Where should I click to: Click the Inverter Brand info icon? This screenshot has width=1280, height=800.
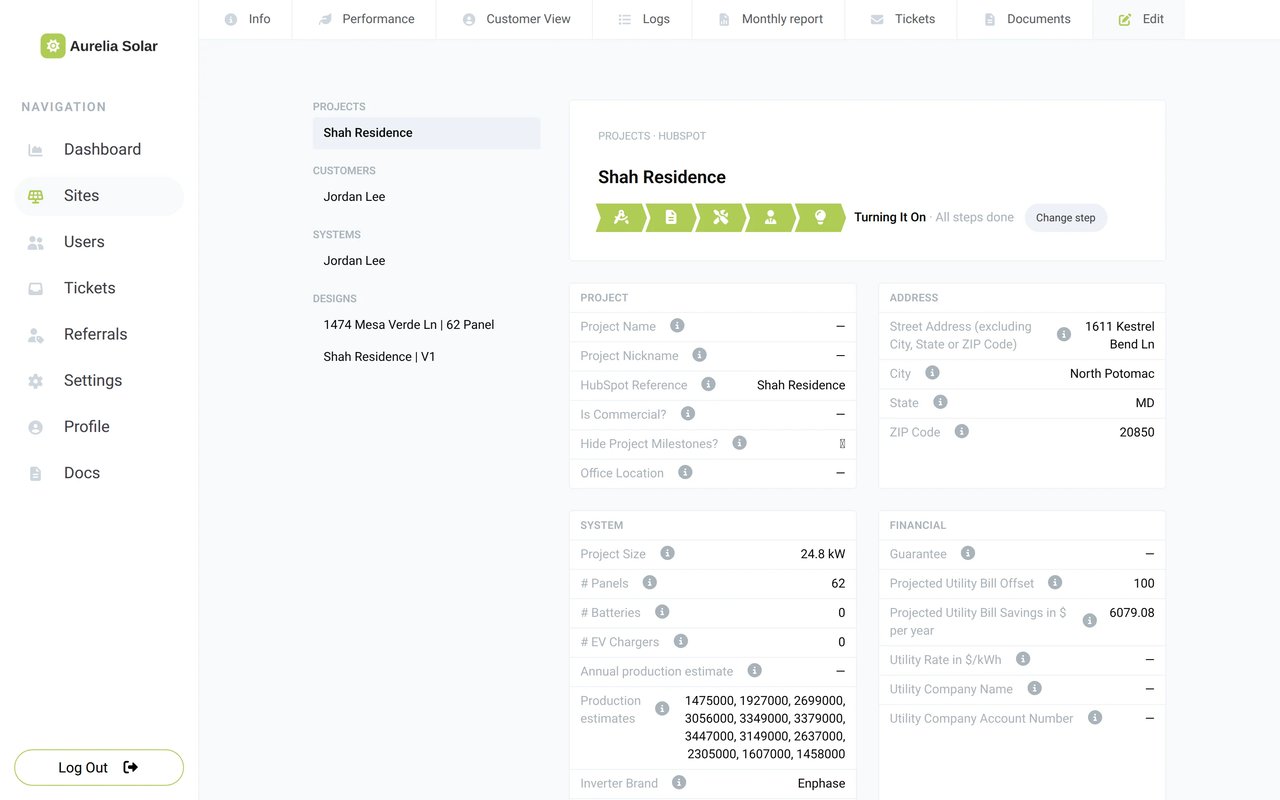(x=679, y=783)
